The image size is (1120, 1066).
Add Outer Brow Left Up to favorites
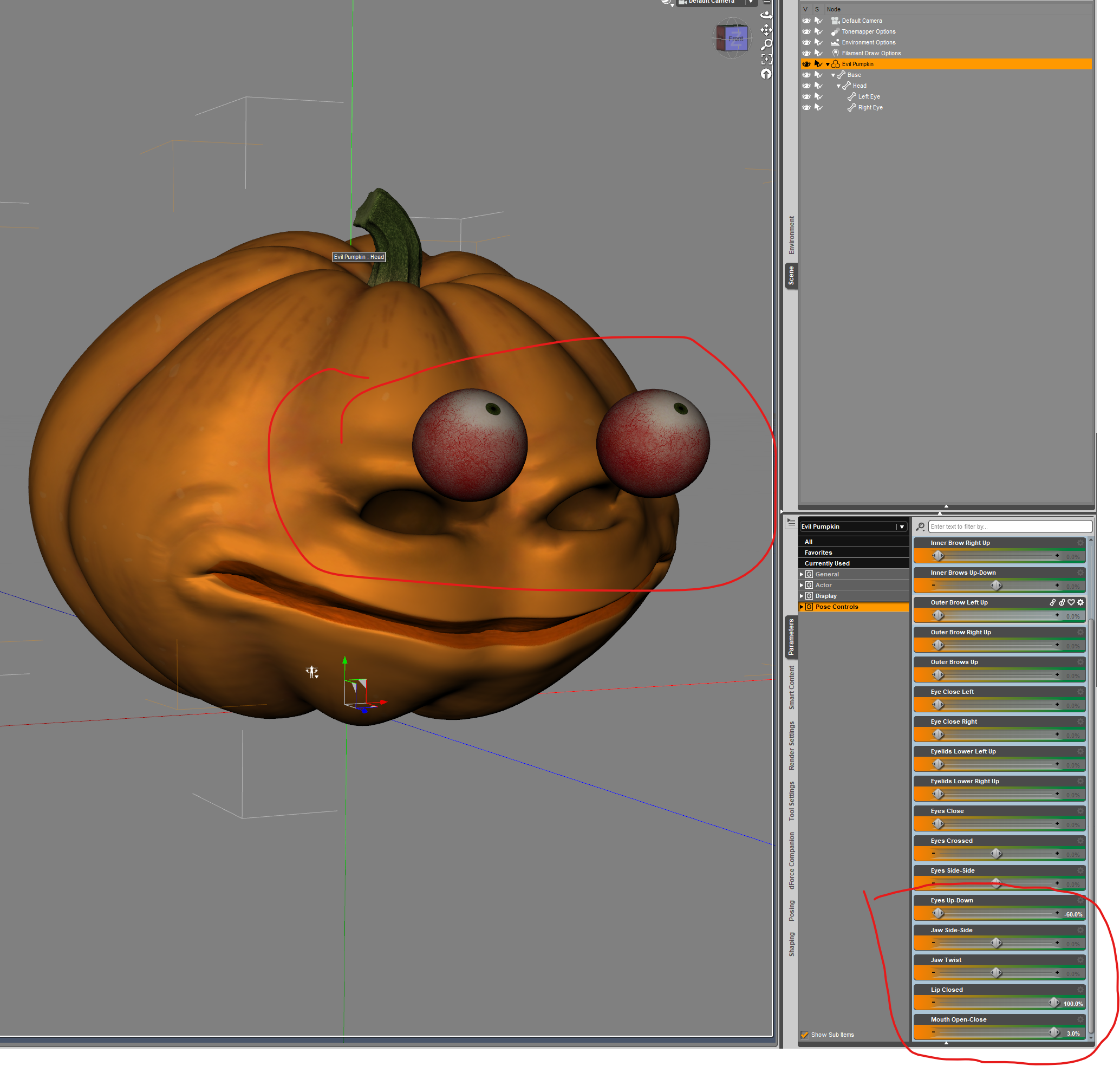tap(1071, 602)
